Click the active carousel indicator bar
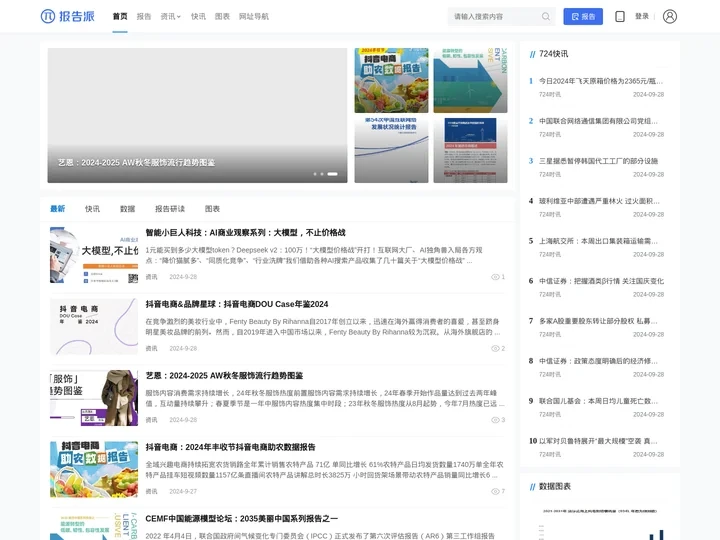This screenshot has height=540, width=720. click(x=332, y=174)
